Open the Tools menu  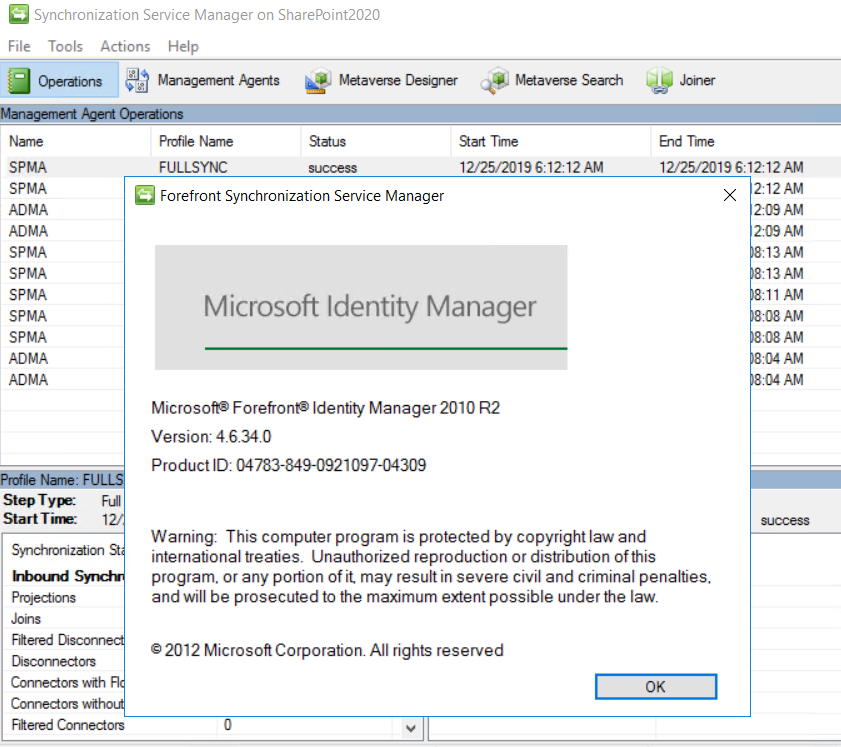(x=65, y=47)
